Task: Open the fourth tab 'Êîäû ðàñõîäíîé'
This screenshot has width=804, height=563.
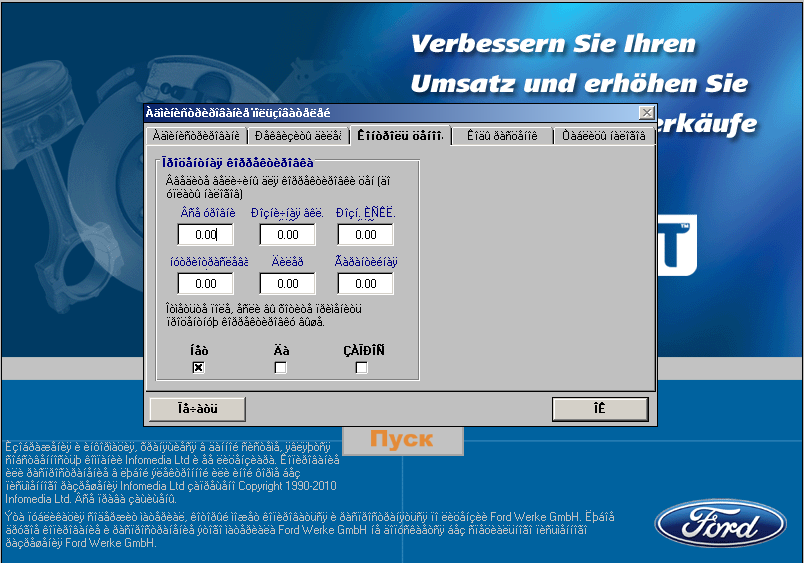Action: click(502, 136)
